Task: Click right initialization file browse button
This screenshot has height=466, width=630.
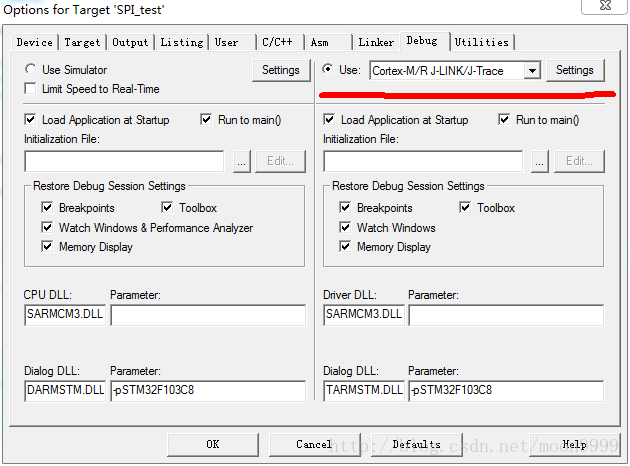Action: pyautogui.click(x=540, y=161)
